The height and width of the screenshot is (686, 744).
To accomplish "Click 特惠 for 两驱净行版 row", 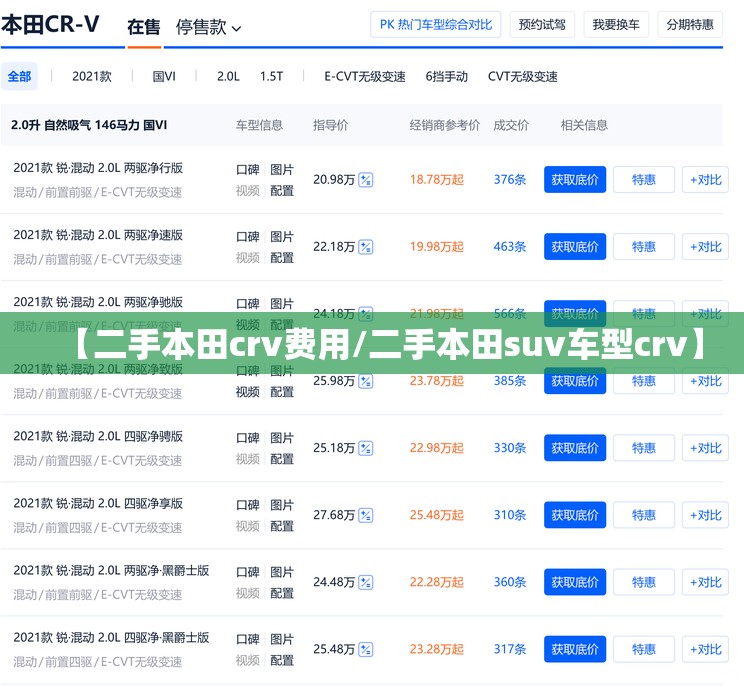I will pyautogui.click(x=644, y=180).
